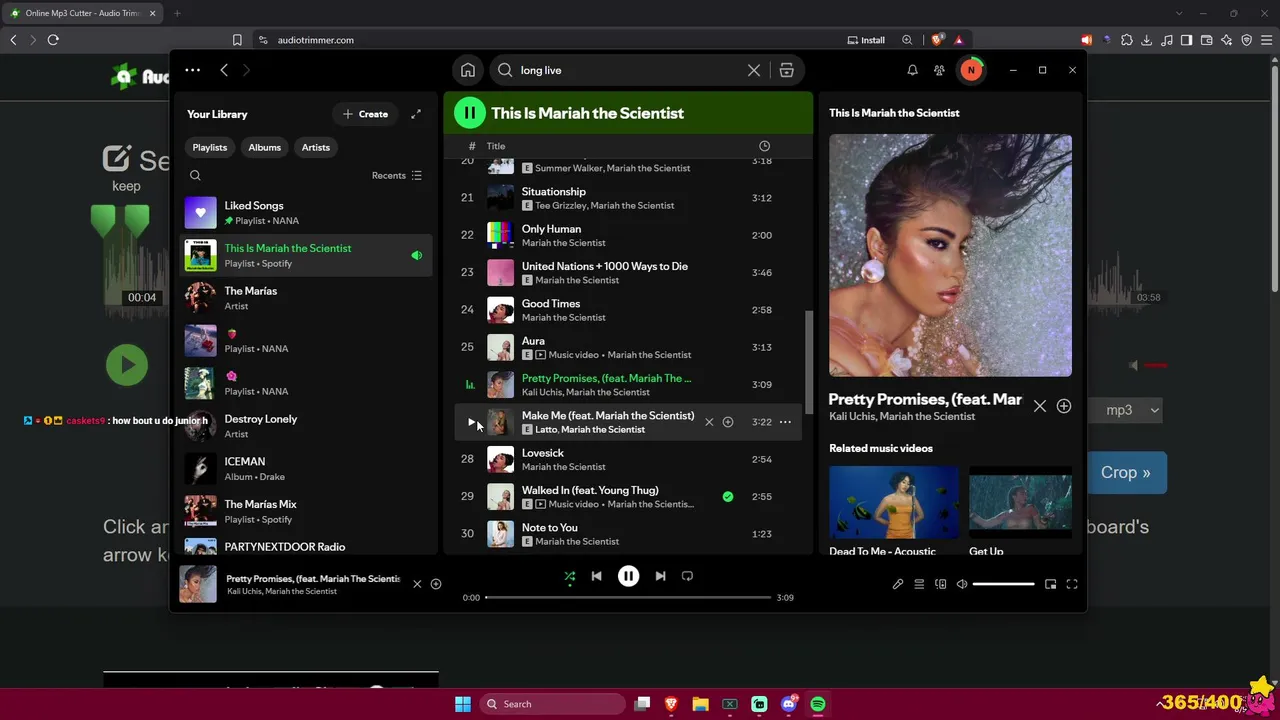1280x720 pixels.
Task: Open Spotify three-dot main menu
Action: [193, 70]
